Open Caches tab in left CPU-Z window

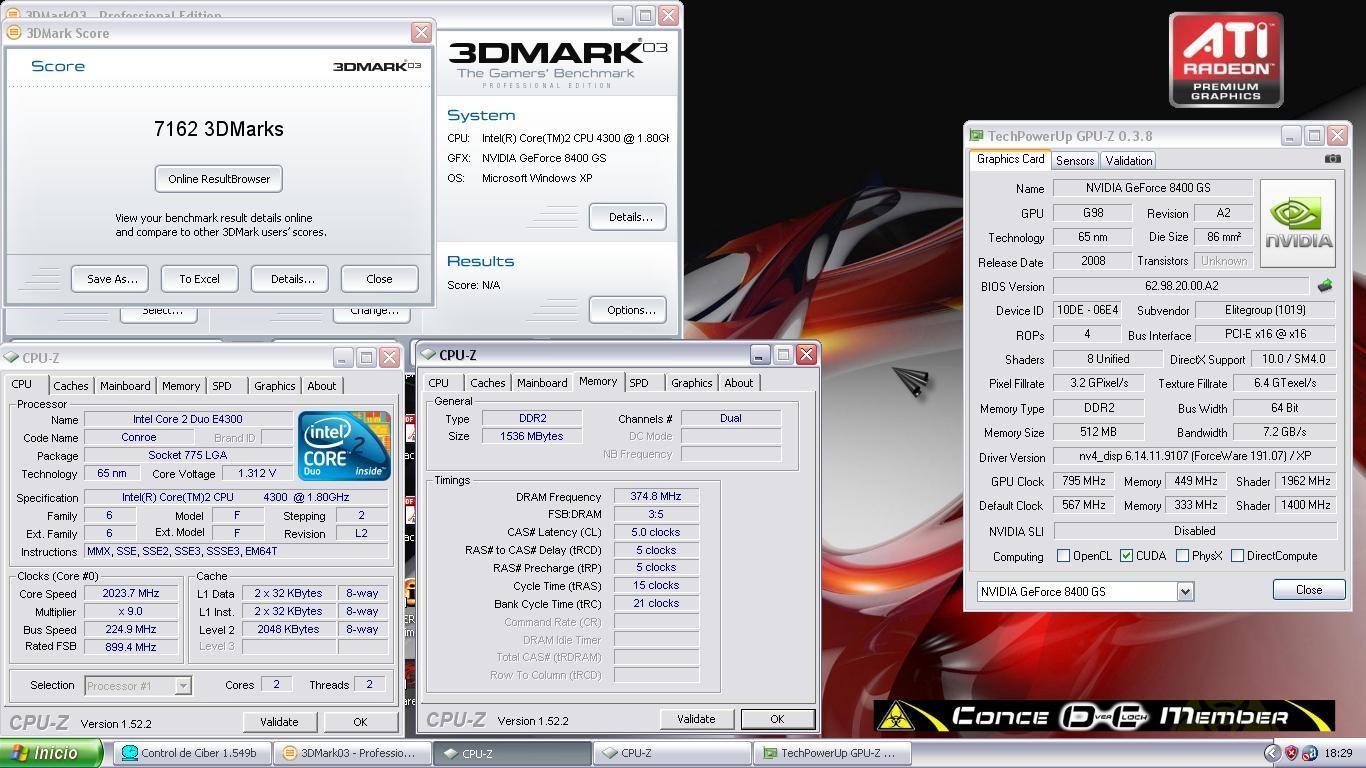coord(71,386)
